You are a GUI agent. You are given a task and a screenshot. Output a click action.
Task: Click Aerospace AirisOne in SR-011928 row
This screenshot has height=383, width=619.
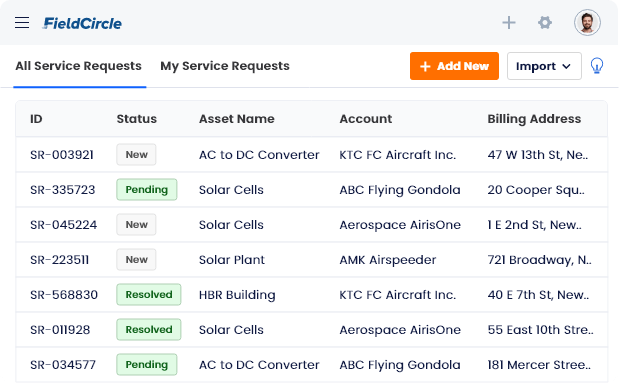(x=400, y=330)
